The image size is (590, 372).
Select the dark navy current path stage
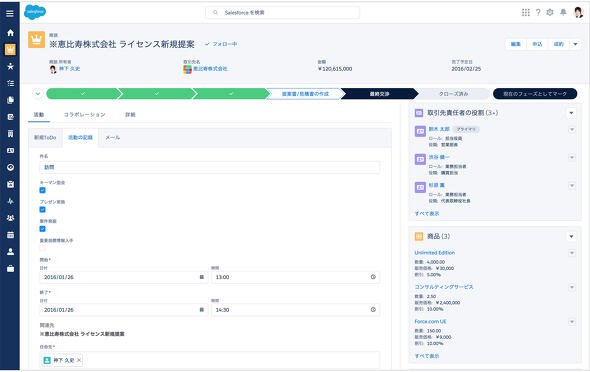(379, 94)
